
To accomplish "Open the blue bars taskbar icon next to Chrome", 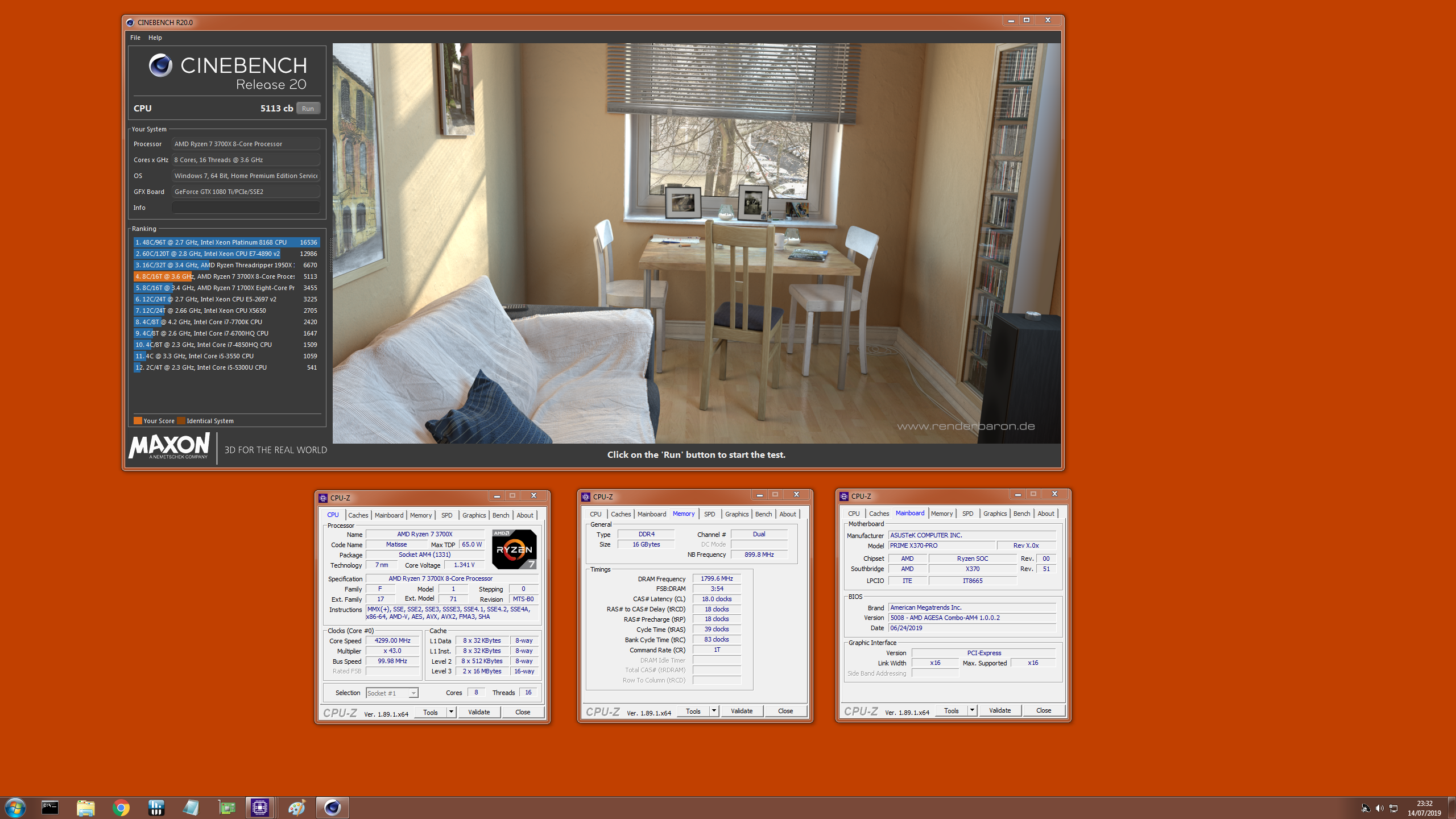I will point(156,808).
